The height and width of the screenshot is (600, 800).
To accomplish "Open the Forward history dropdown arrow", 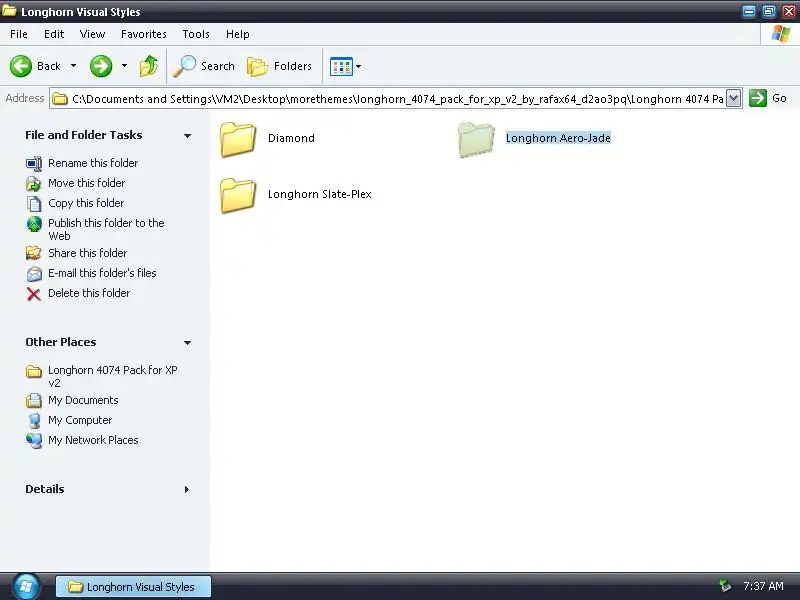I will pos(124,66).
